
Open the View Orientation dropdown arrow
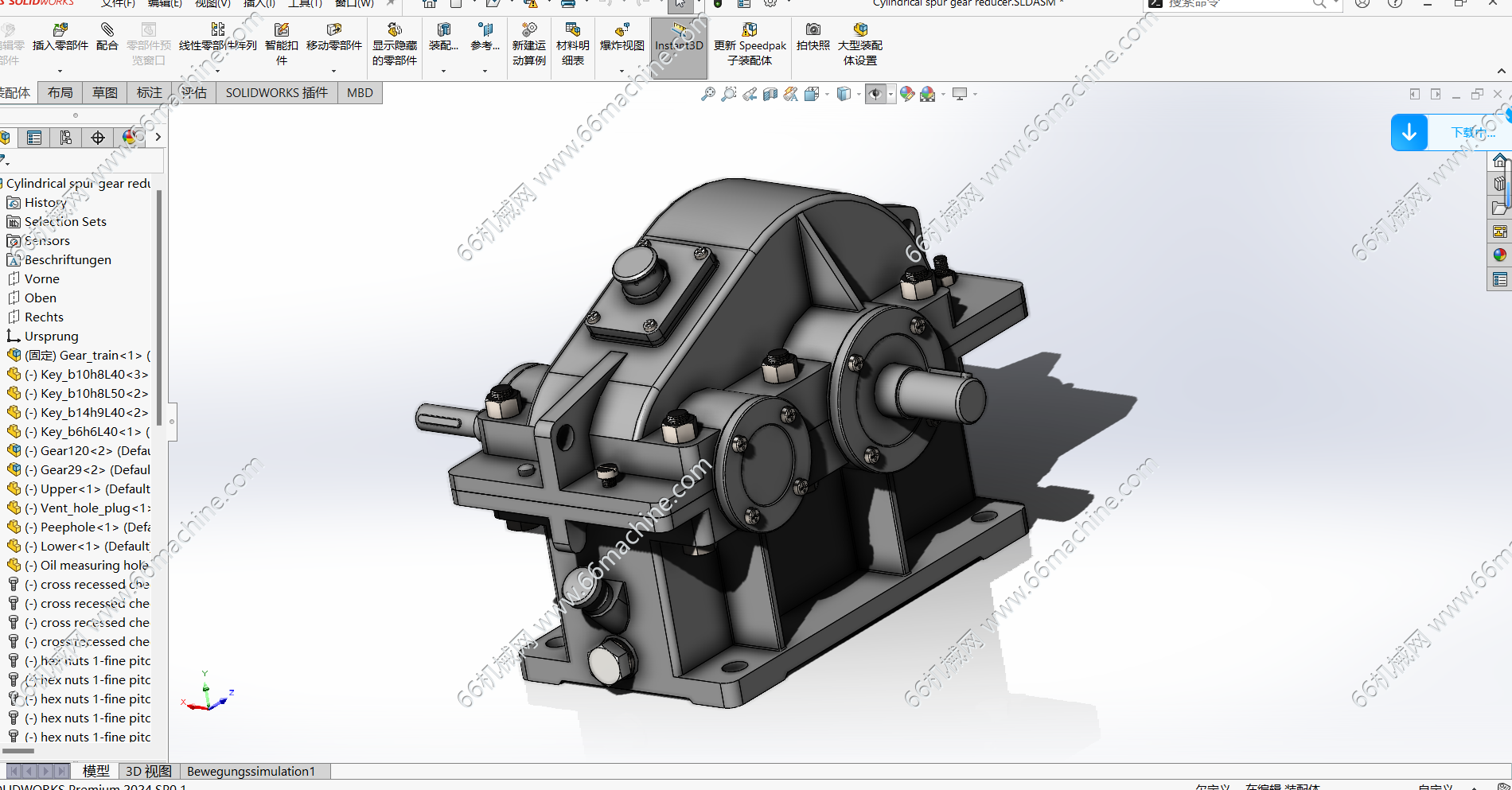click(x=827, y=95)
